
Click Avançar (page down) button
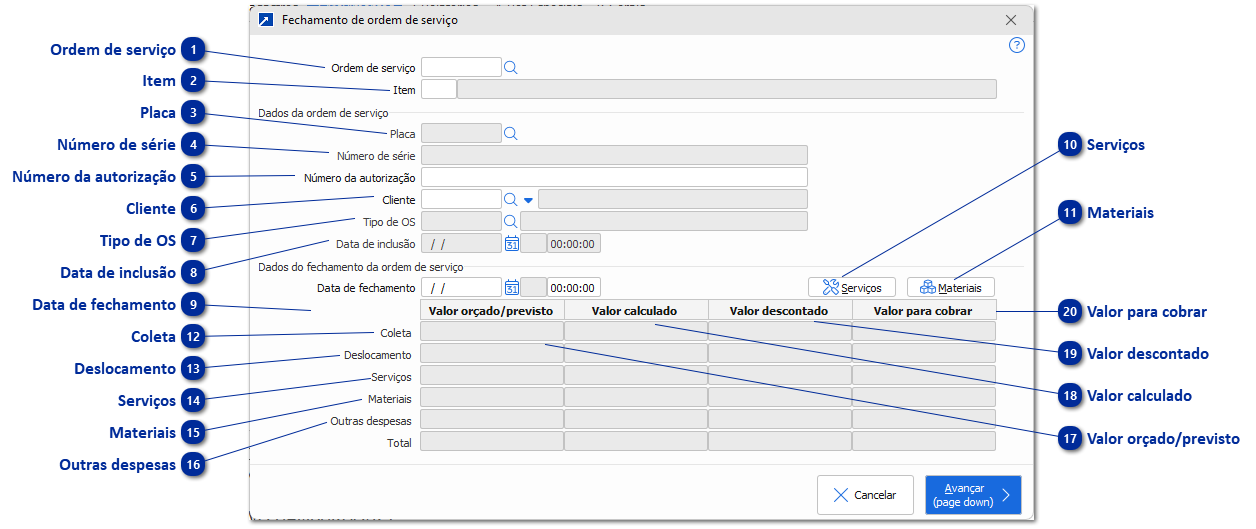coord(972,495)
